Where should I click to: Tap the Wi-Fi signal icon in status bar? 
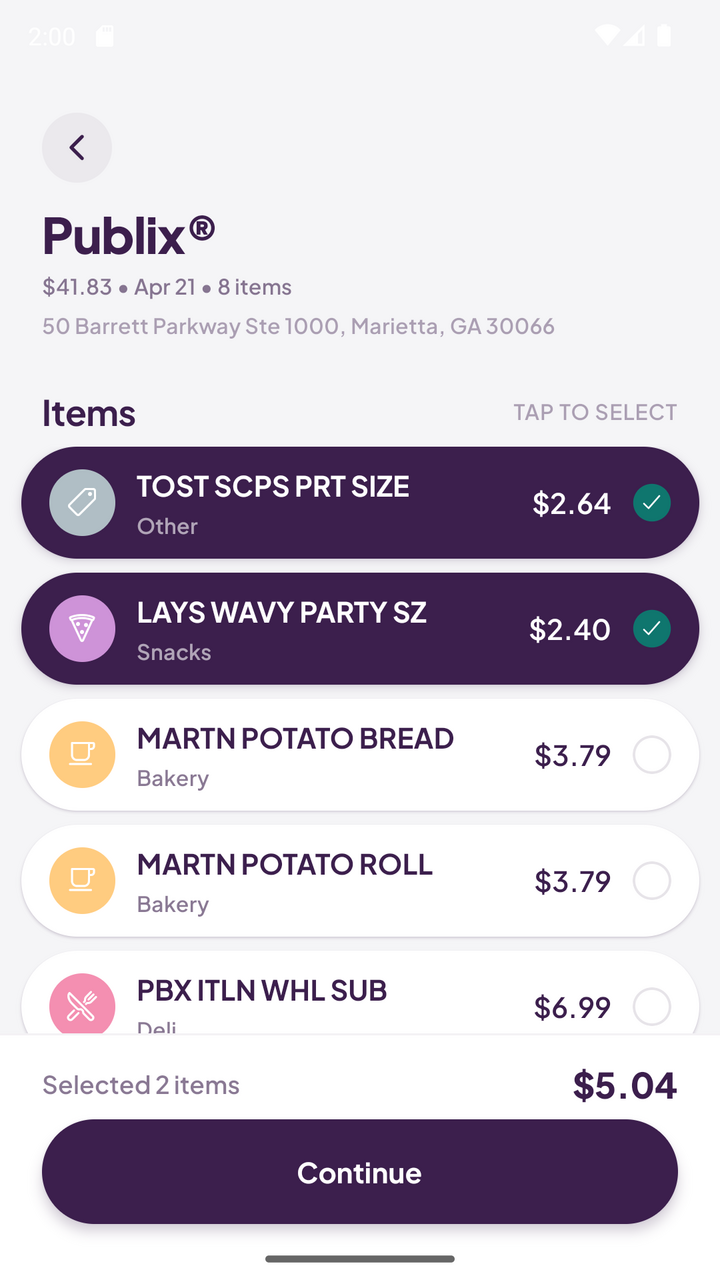click(x=606, y=37)
